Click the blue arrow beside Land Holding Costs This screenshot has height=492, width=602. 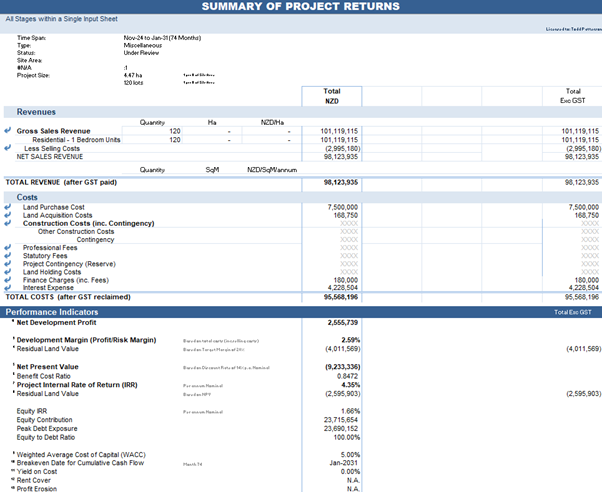[x=8, y=272]
